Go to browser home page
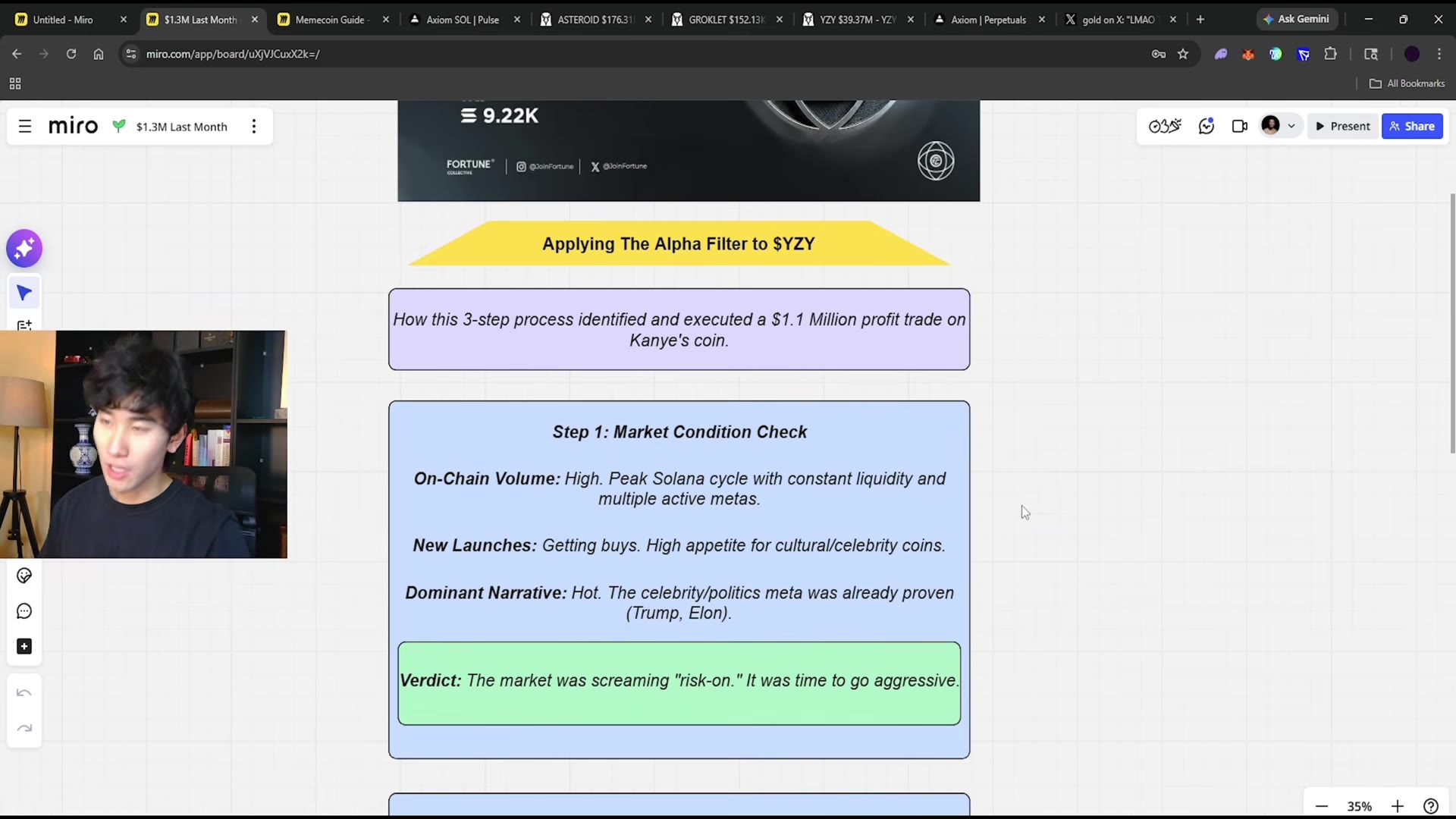This screenshot has height=819, width=1456. pos(99,54)
